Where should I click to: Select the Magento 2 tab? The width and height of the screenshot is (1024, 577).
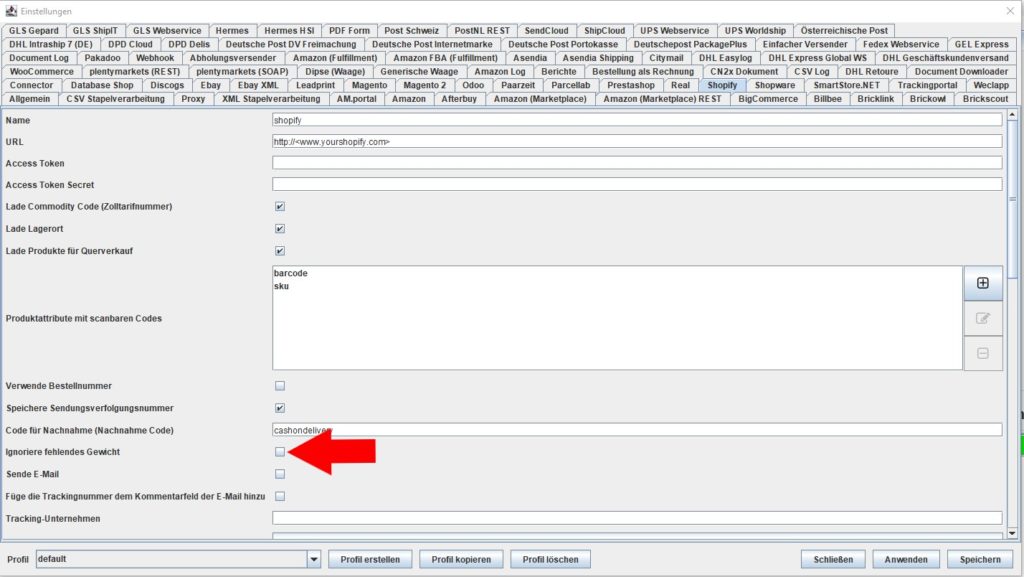(424, 86)
